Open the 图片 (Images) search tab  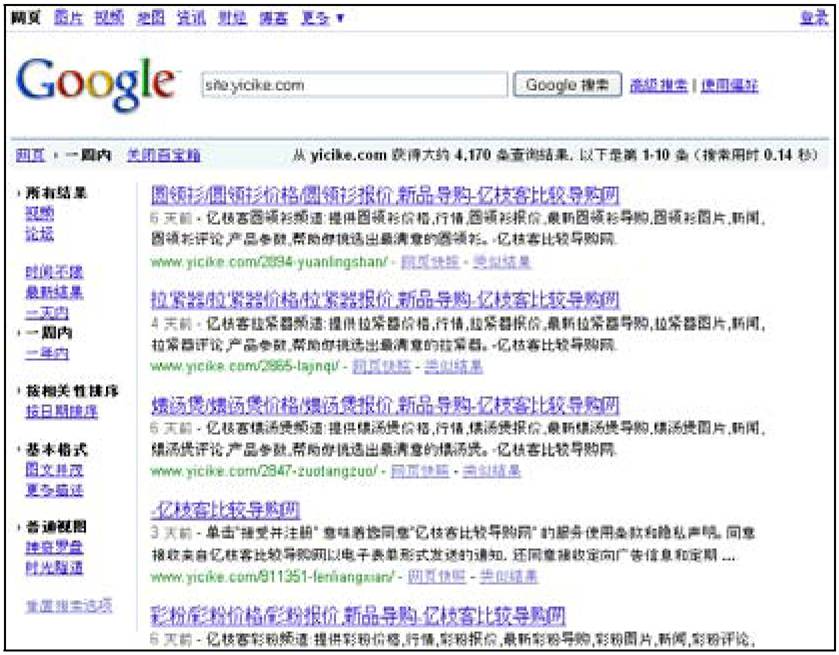68,18
